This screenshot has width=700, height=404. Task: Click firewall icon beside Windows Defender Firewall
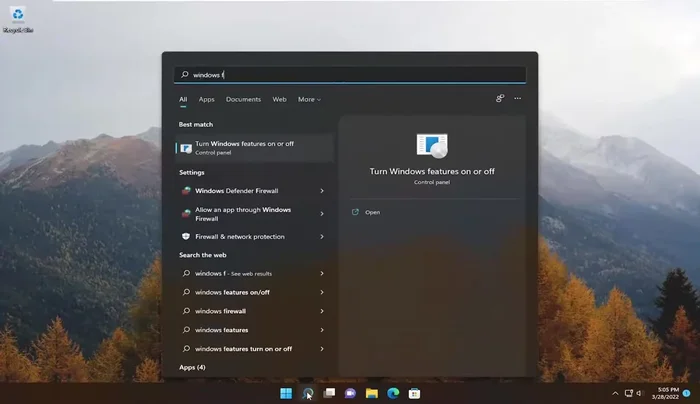coord(186,191)
